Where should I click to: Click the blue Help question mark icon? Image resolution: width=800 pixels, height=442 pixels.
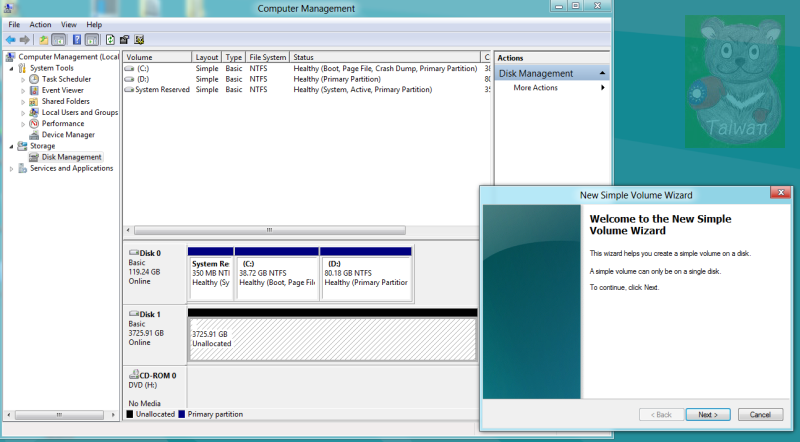(x=77, y=40)
